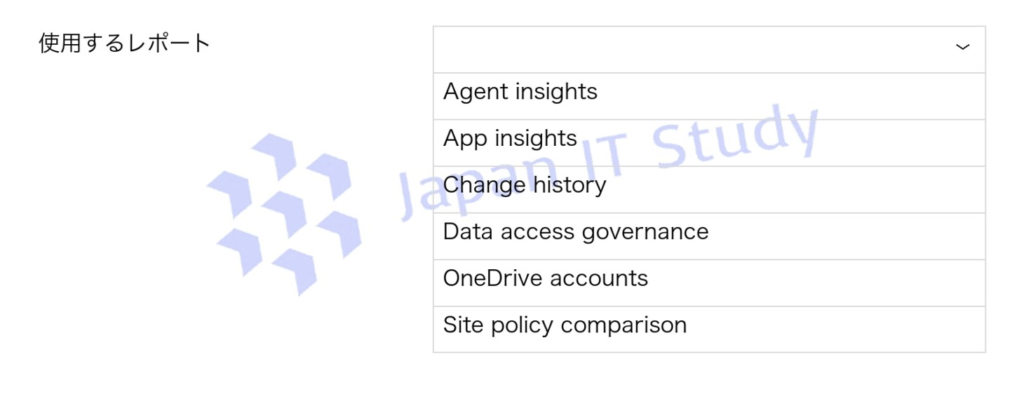Viewport: 1024px width, 401px height.
Task: Click the word App in the second option
Action: (x=464, y=139)
